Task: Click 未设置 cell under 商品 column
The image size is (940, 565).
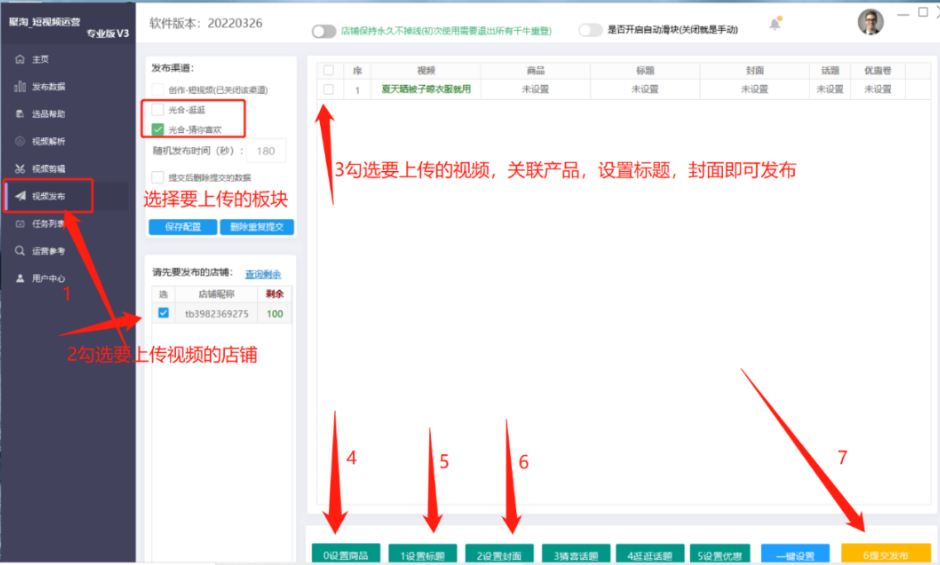Action: pyautogui.click(x=535, y=89)
